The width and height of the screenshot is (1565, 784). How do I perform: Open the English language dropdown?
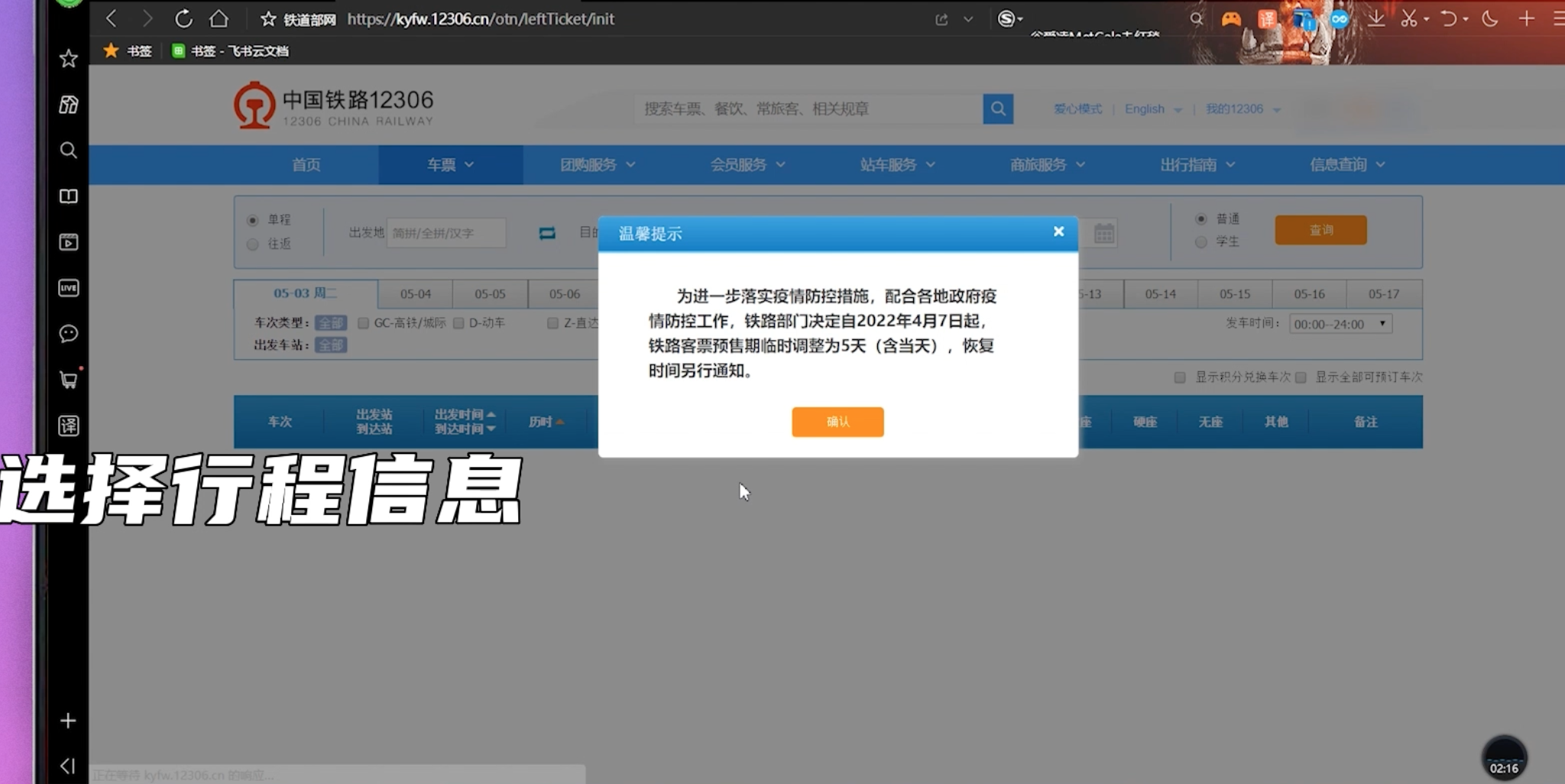pyautogui.click(x=1151, y=109)
